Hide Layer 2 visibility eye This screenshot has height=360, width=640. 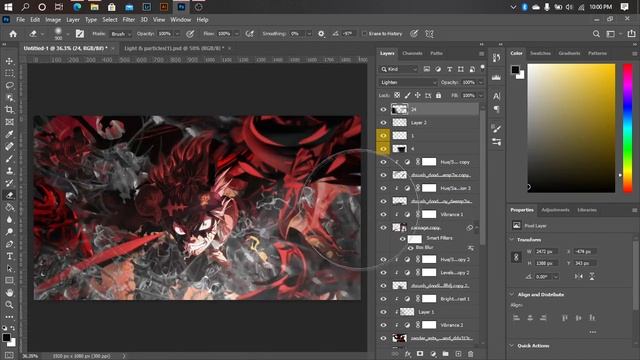(x=383, y=122)
